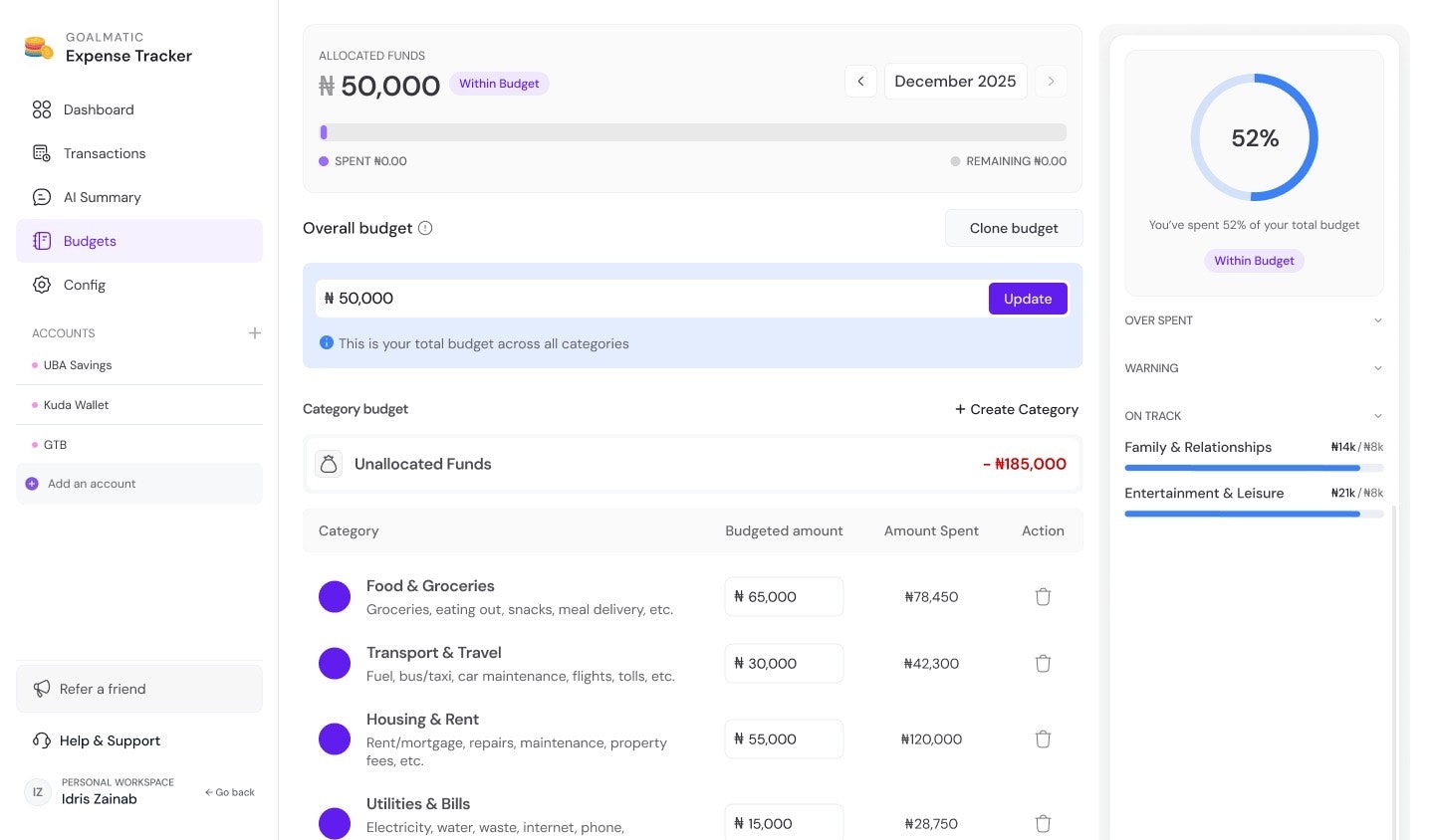Click the AI Summary chat icon
The image size is (1434, 840).
pos(41,197)
